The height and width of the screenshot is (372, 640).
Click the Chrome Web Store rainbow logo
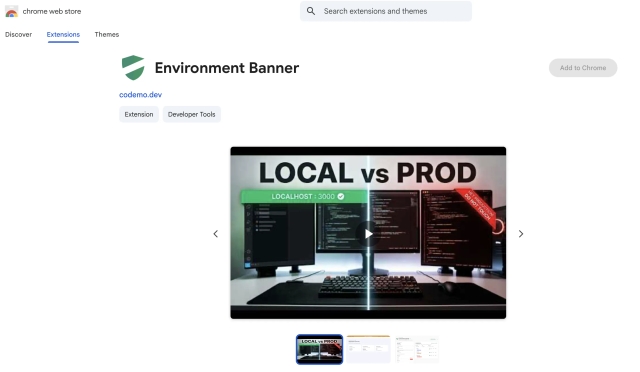[11, 11]
